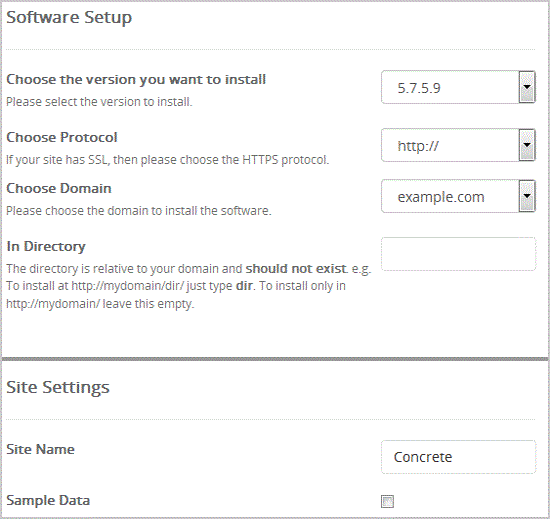Click the 'Please select the version to install' hint

tap(99, 102)
